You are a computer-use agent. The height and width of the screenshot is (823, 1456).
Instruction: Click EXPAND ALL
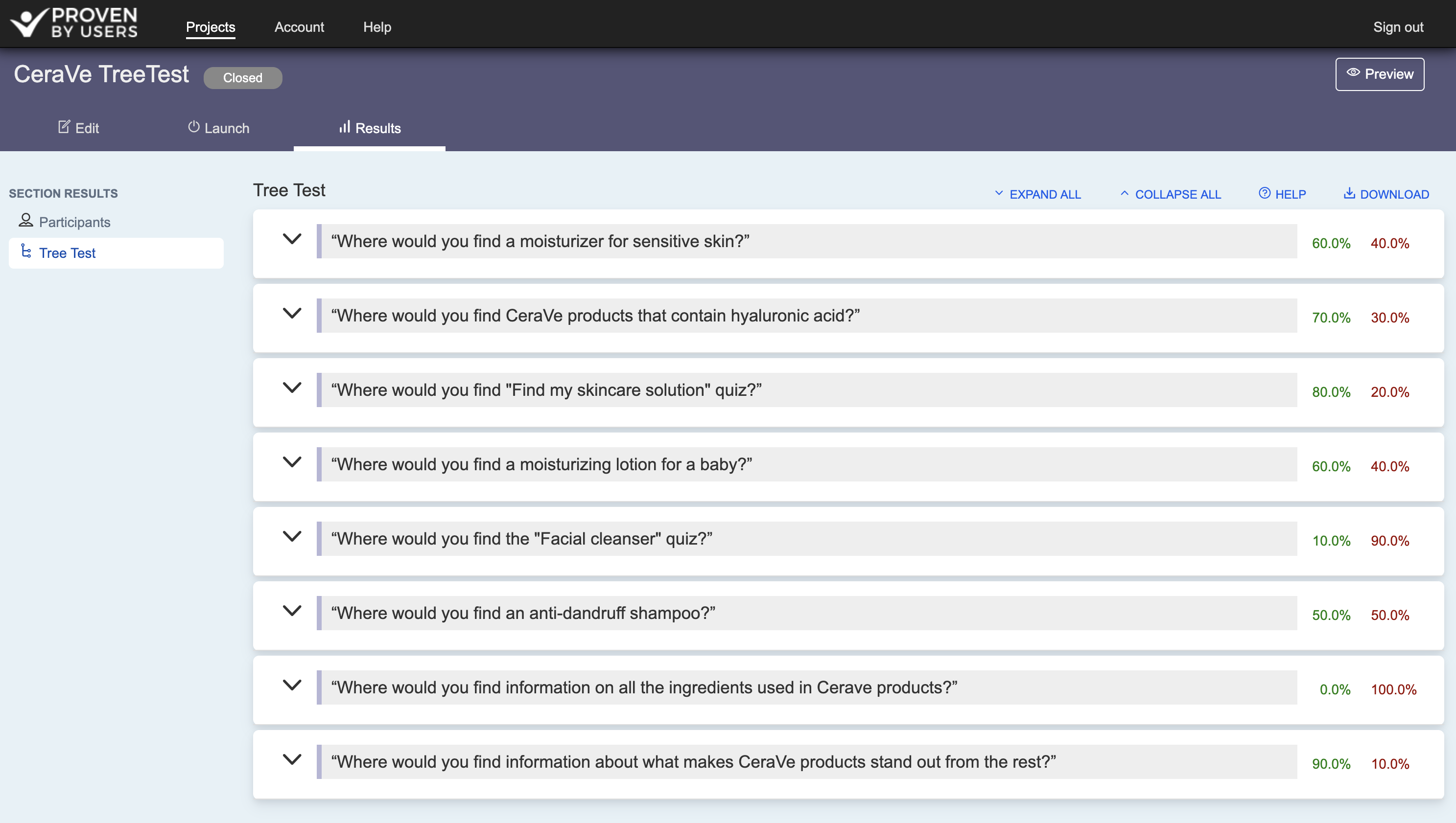pyautogui.click(x=1037, y=194)
